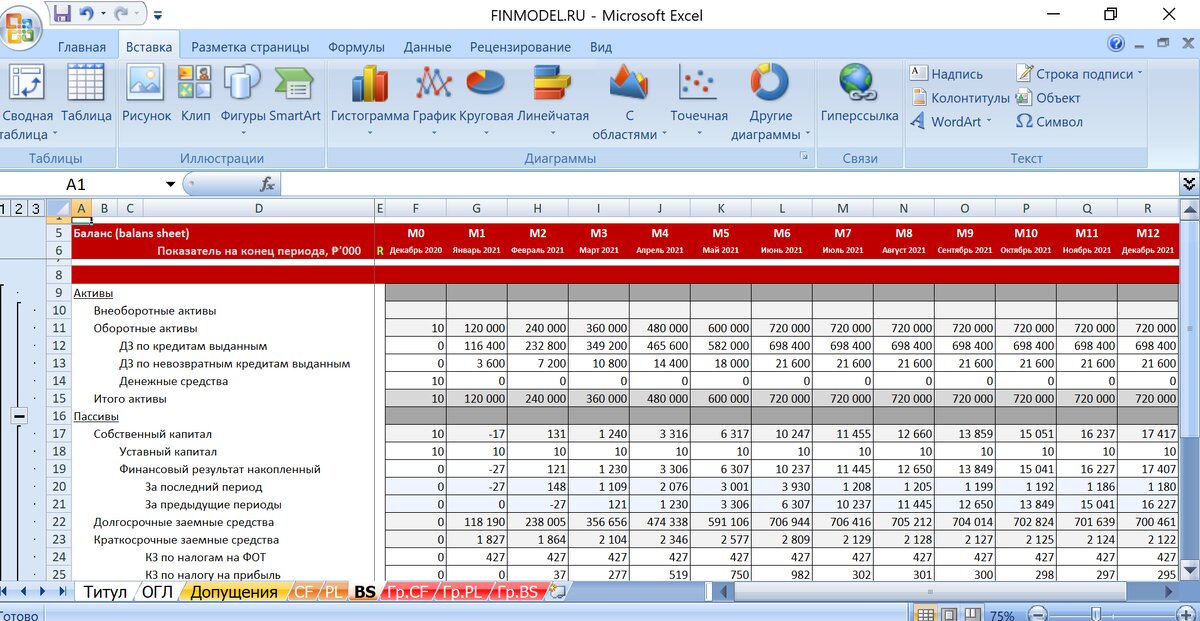Open Колонтитулы header and footer
Image resolution: width=1200 pixels, height=621 pixels.
[x=960, y=98]
